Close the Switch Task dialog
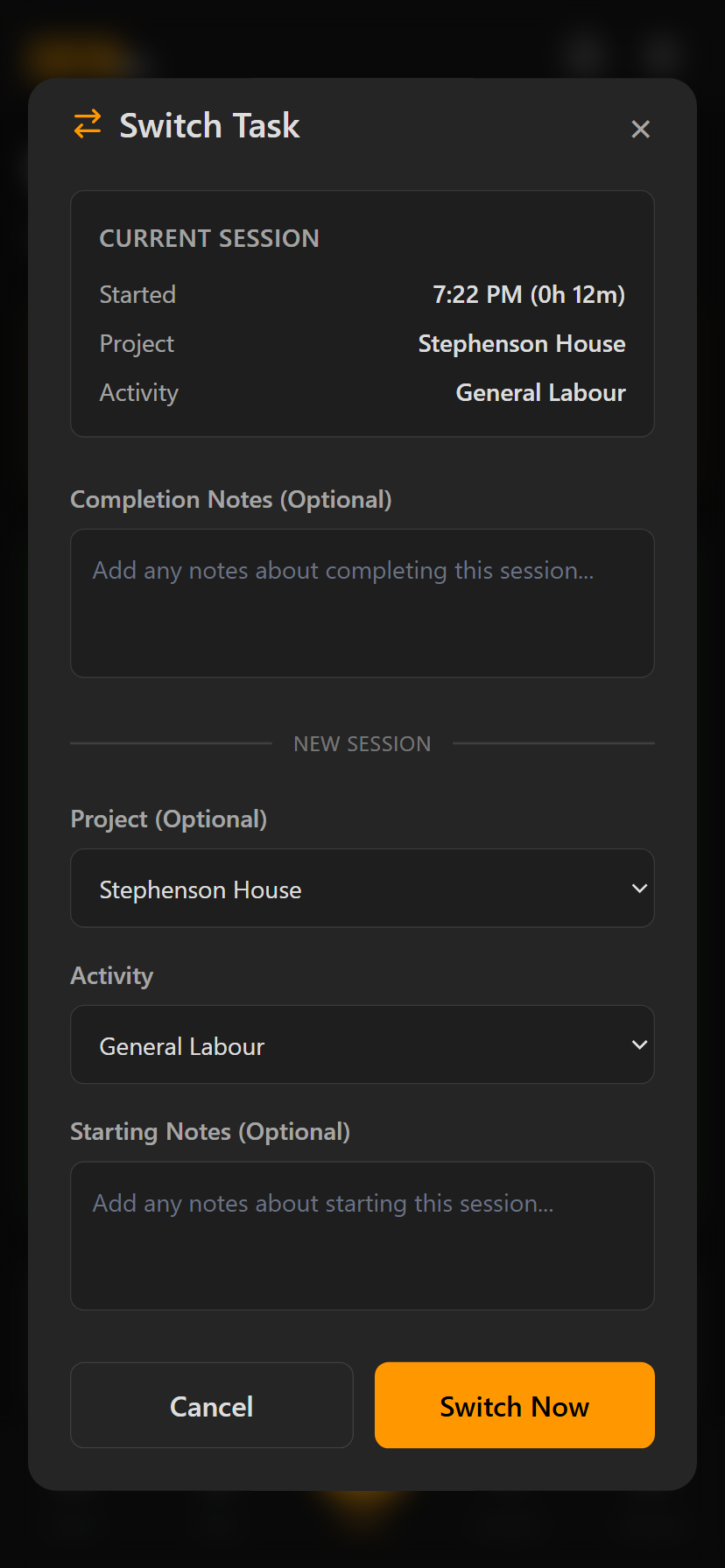 [640, 130]
